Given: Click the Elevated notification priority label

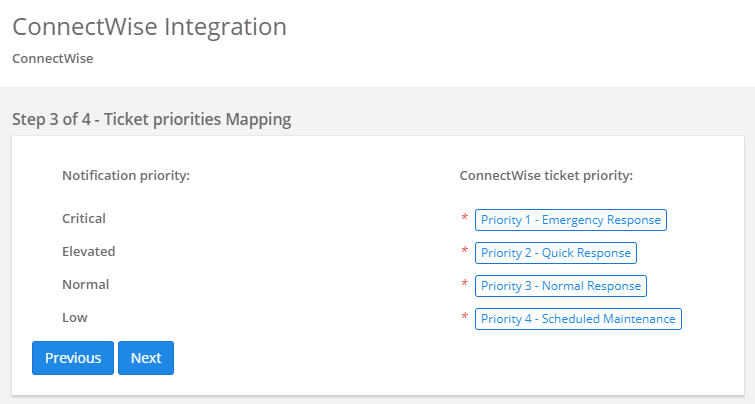Looking at the screenshot, I should 89,251.
